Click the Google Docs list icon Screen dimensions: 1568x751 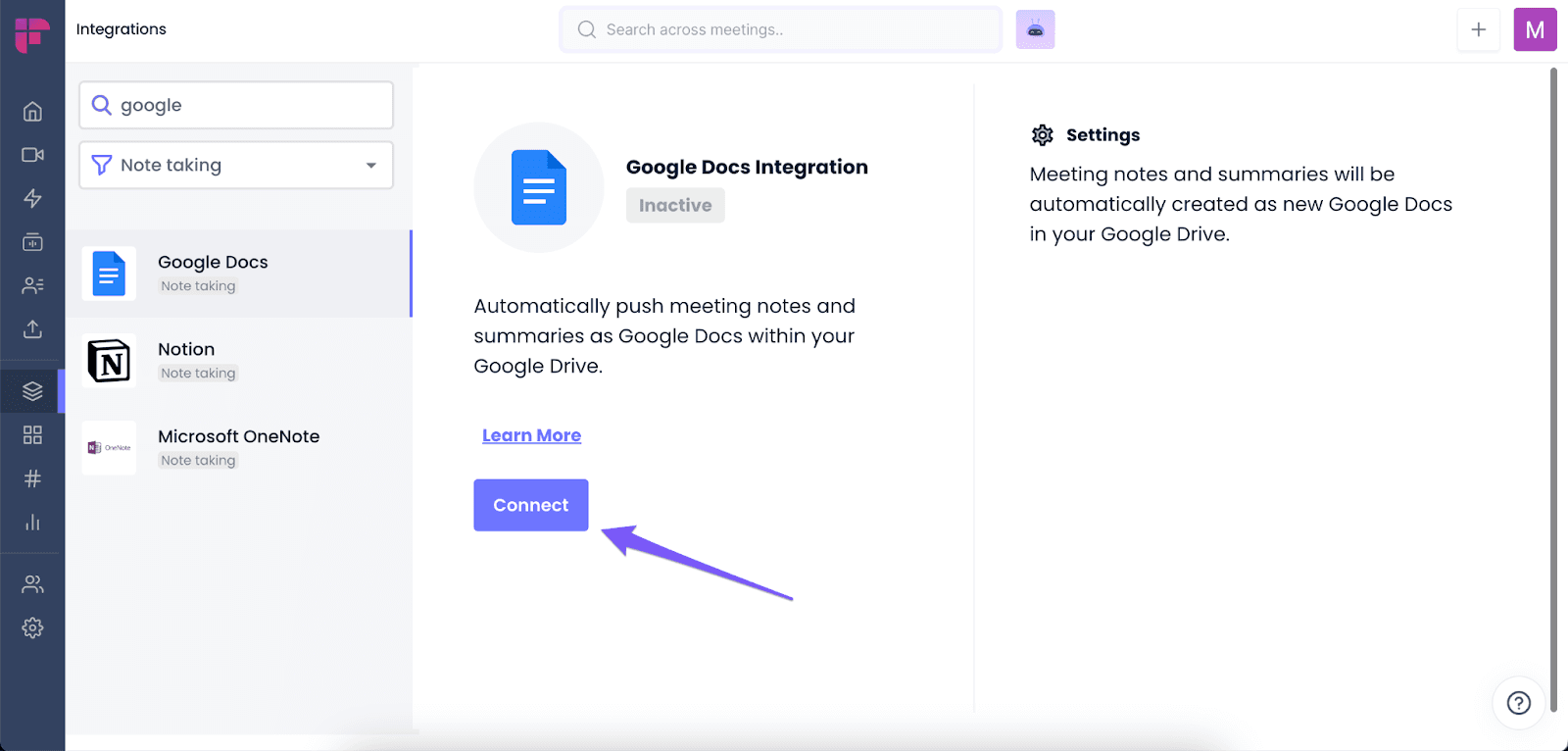[x=109, y=274]
